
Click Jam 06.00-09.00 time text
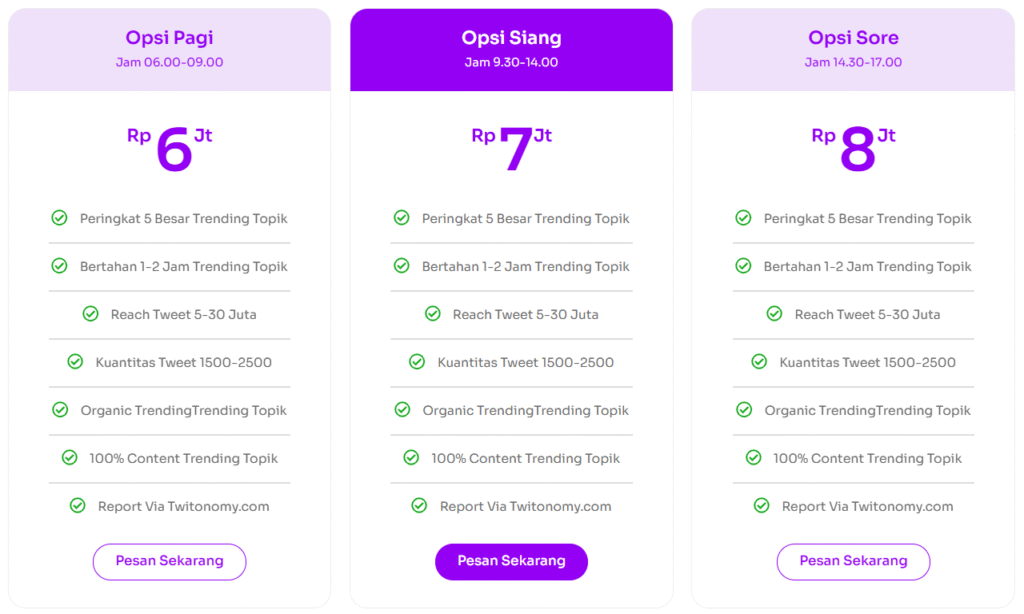pyautogui.click(x=169, y=63)
